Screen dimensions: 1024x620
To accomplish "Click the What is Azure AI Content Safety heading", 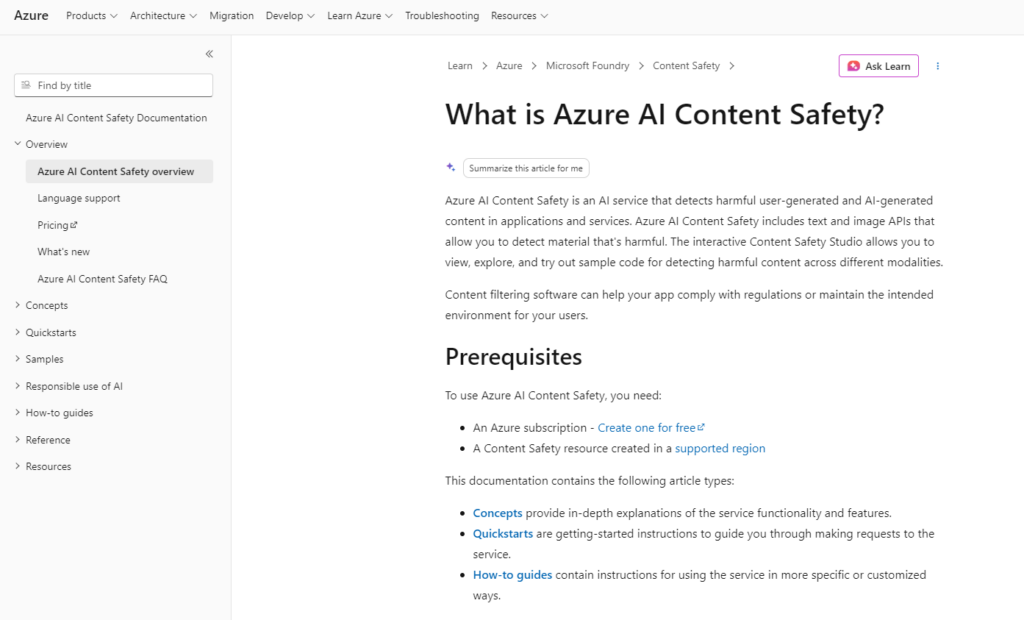I will pos(665,114).
